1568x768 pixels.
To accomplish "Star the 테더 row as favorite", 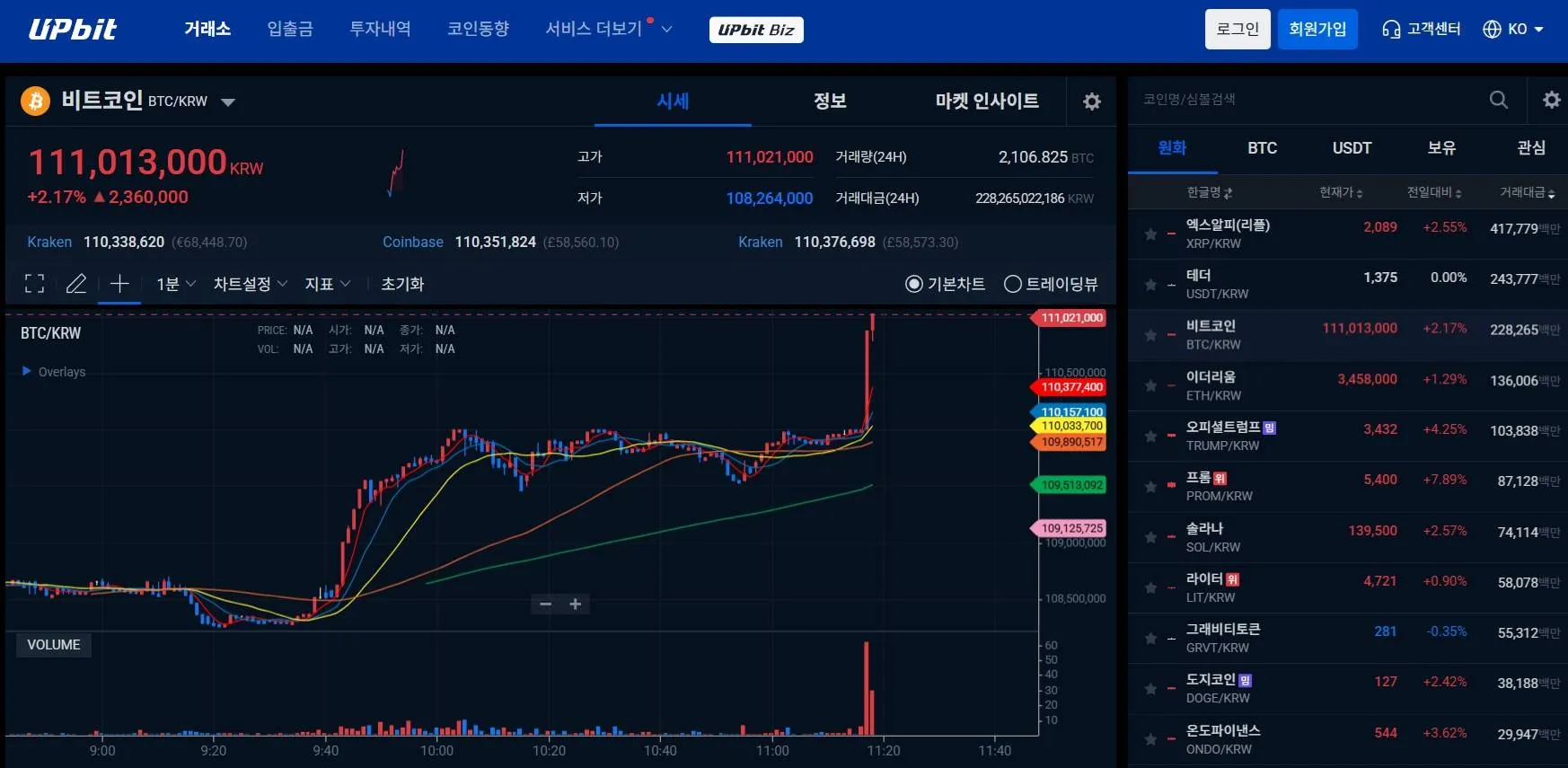I will pos(1150,285).
